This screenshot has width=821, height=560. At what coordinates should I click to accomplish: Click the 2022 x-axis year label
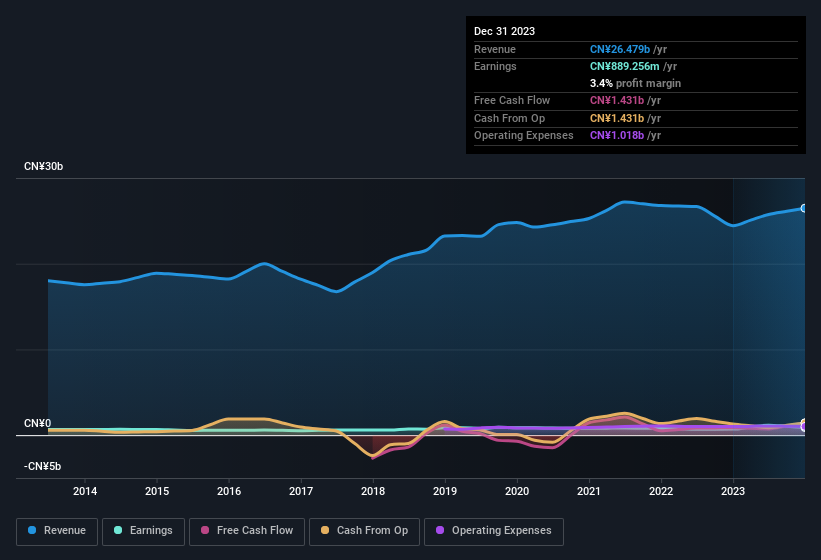[661, 491]
